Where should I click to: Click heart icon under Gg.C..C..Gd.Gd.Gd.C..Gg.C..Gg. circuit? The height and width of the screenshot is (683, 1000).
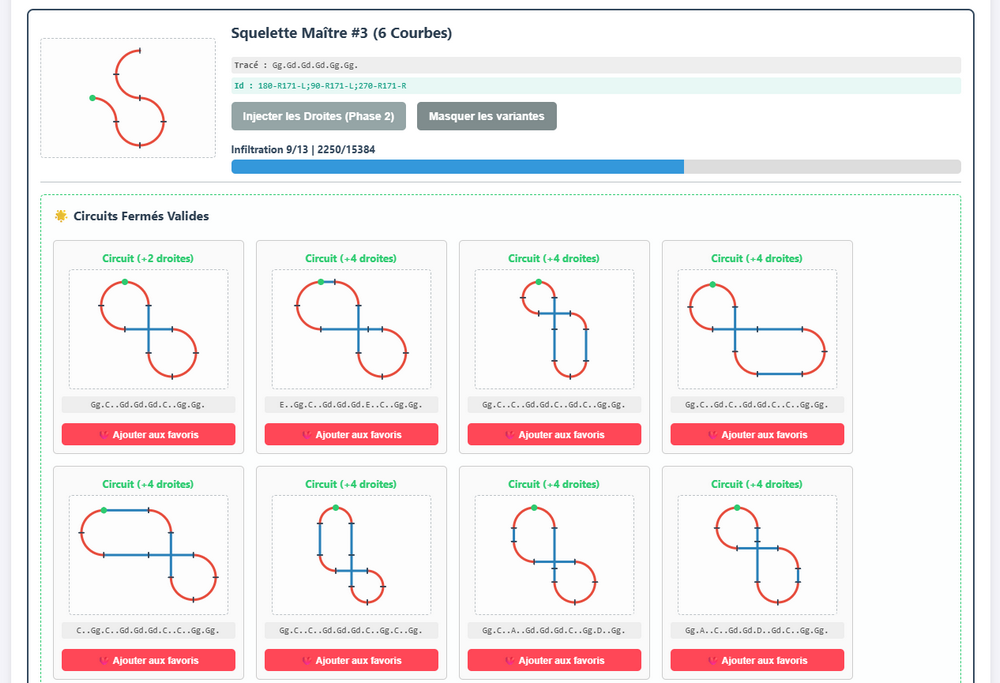[x=307, y=660]
